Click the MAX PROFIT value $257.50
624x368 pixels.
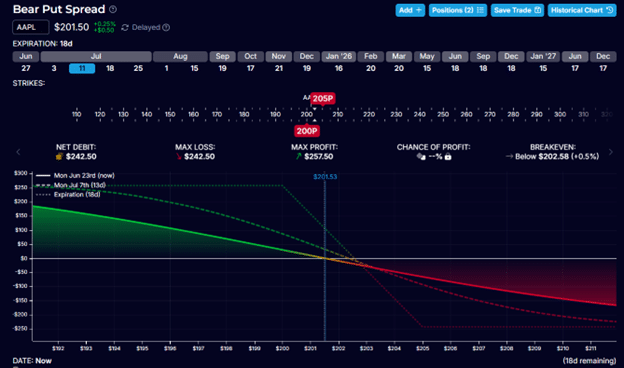319,157
